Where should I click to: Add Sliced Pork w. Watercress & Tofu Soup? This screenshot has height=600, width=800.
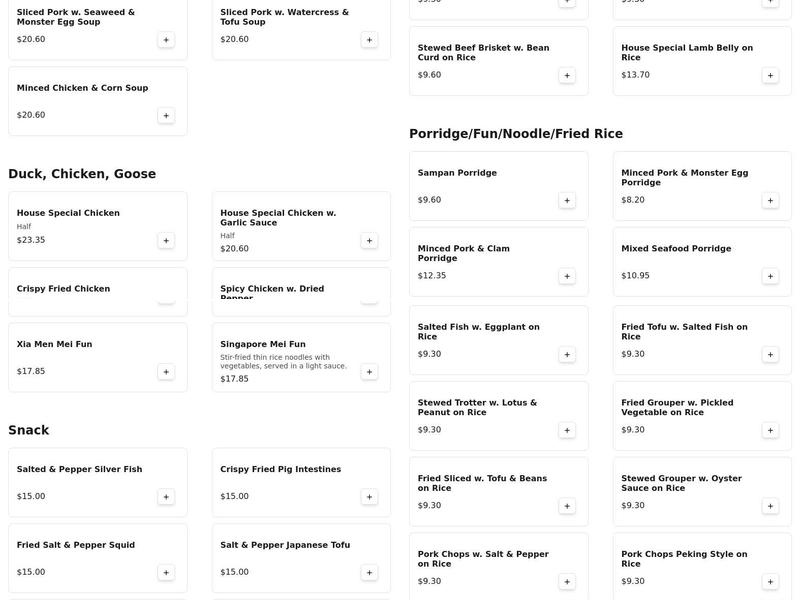click(x=369, y=40)
